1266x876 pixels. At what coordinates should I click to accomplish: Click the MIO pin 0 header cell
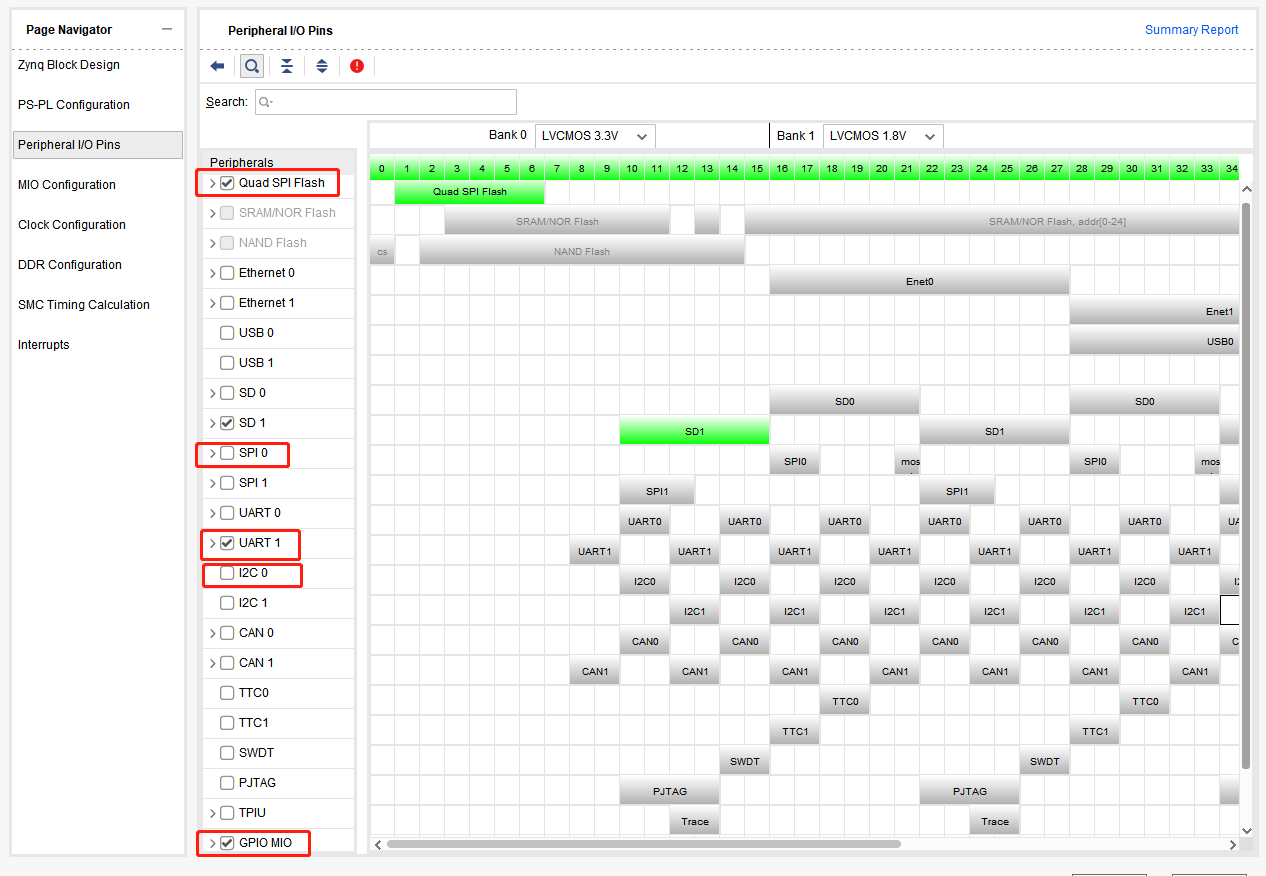[x=382, y=169]
